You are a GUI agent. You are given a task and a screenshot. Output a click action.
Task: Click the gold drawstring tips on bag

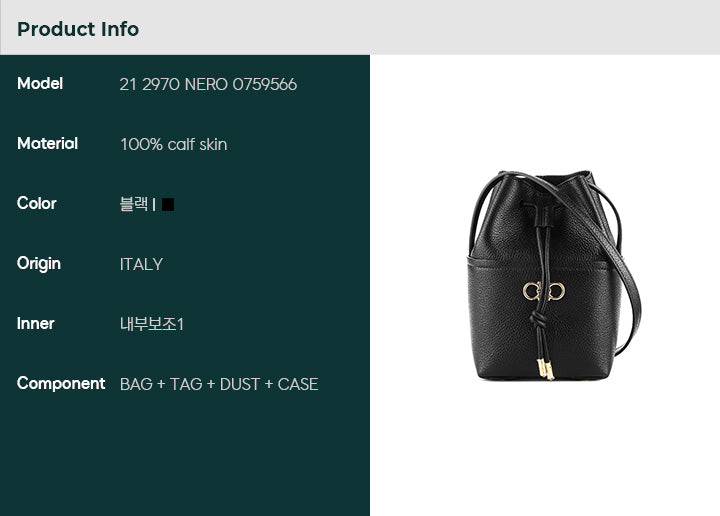[546, 370]
